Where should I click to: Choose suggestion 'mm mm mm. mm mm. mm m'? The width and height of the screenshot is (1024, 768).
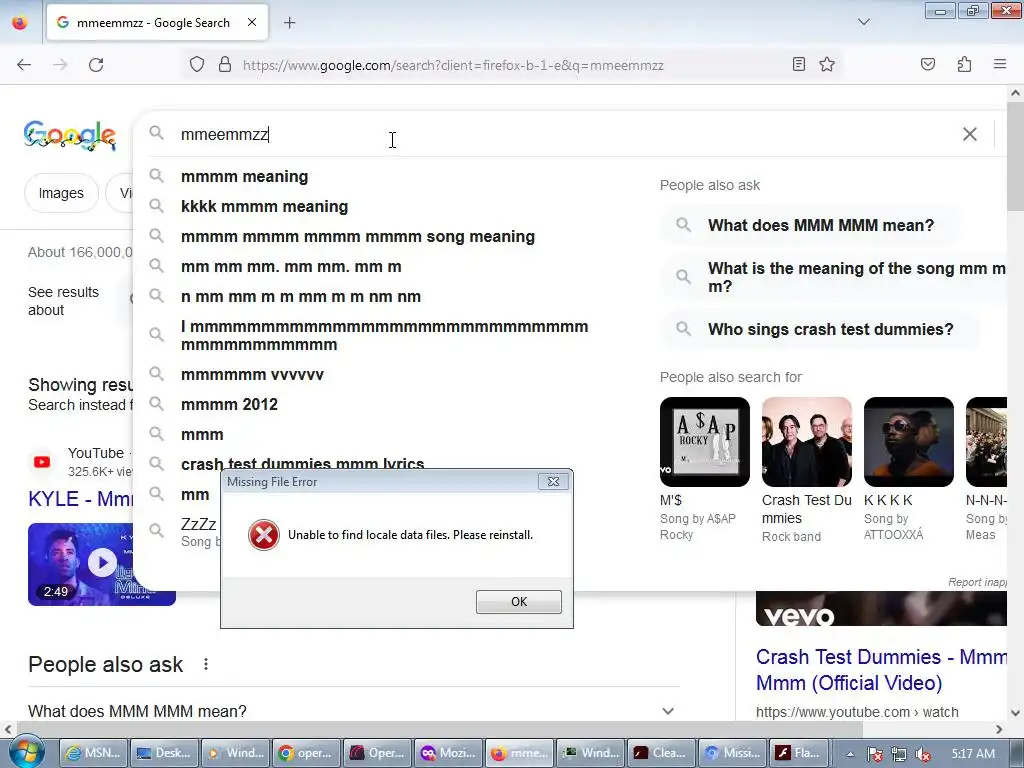tap(291, 266)
